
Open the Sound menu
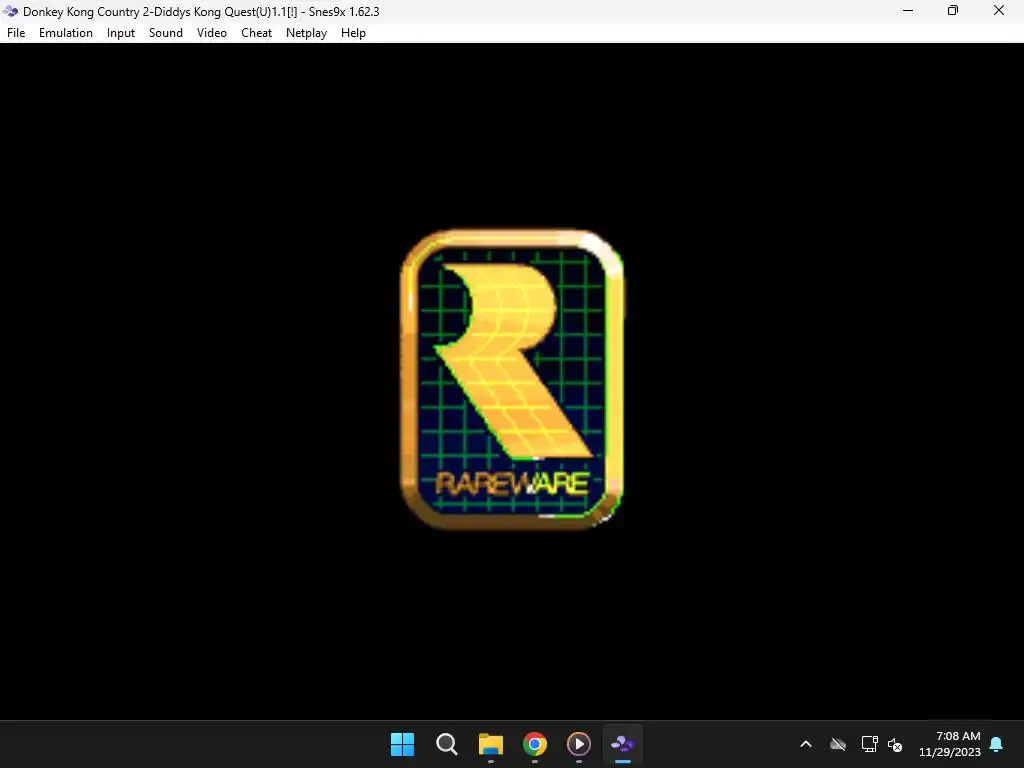(165, 33)
